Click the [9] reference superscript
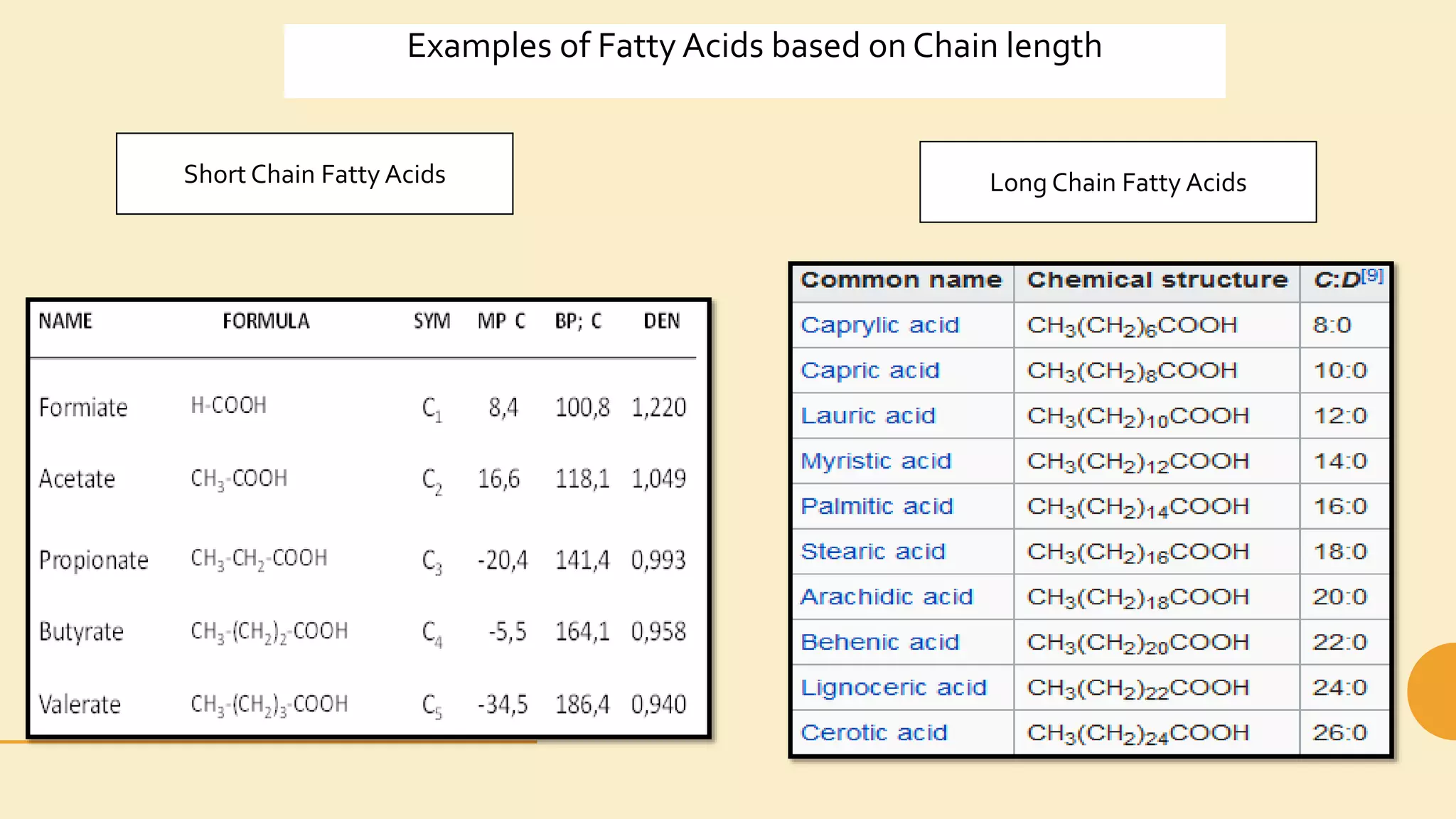 point(1373,275)
